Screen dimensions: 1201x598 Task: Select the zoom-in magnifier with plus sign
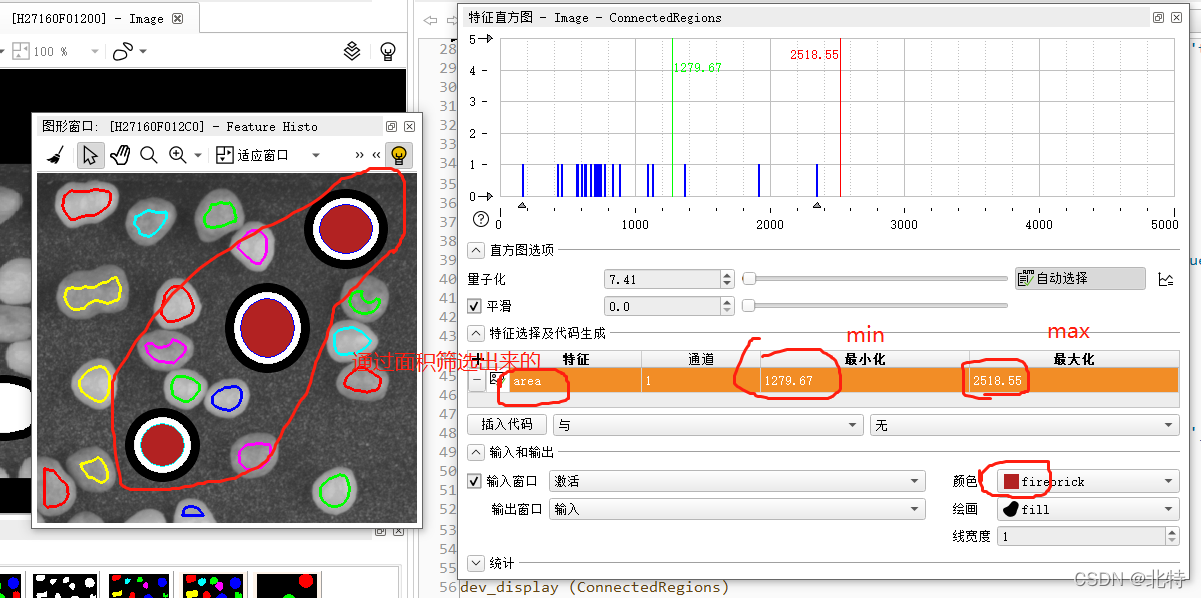point(178,155)
